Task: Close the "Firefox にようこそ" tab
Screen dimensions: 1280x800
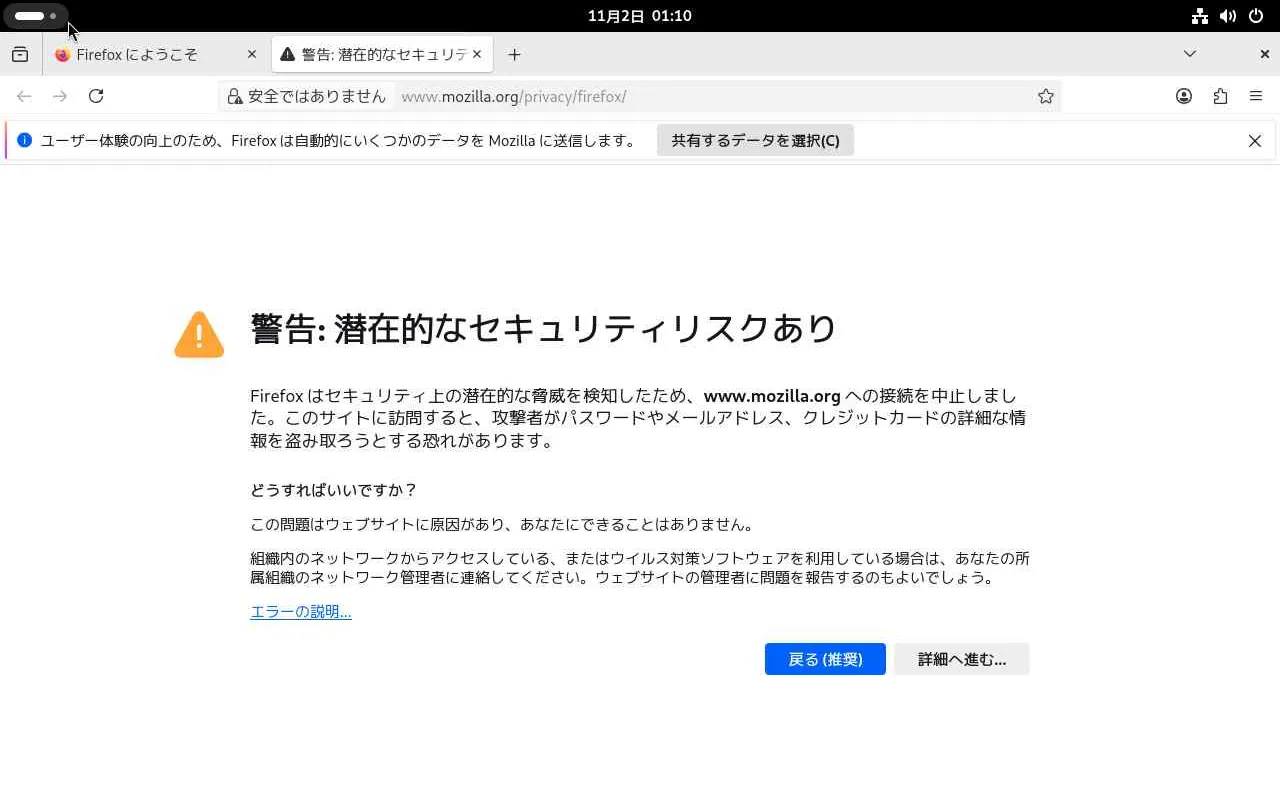Action: (252, 55)
